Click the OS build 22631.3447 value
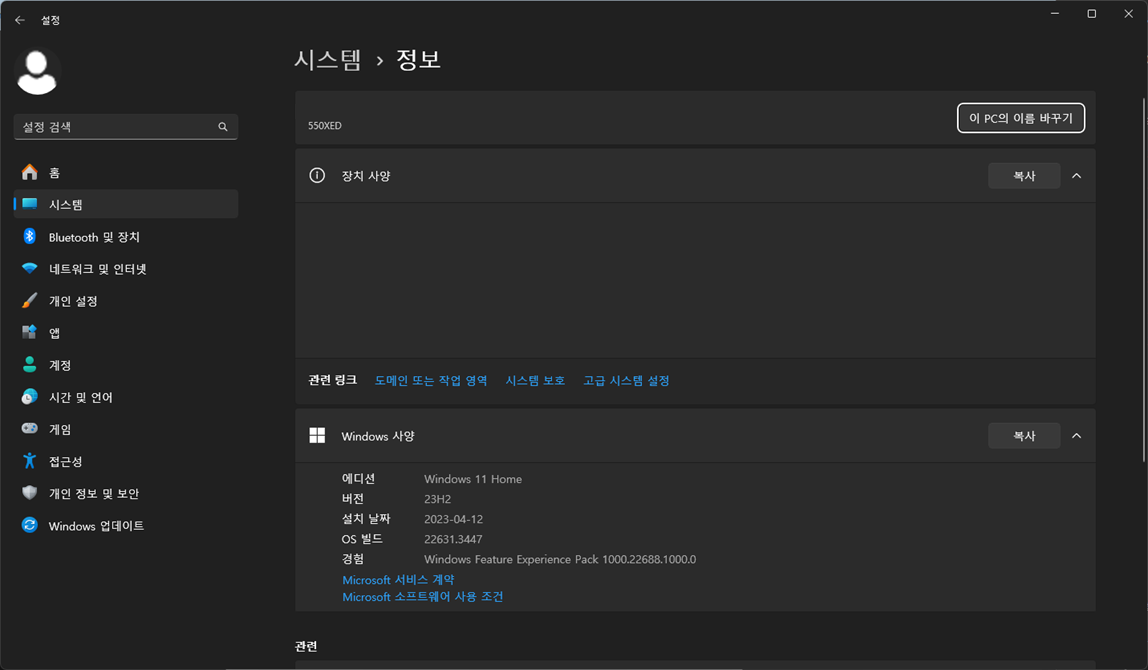The image size is (1148, 670). coord(453,539)
